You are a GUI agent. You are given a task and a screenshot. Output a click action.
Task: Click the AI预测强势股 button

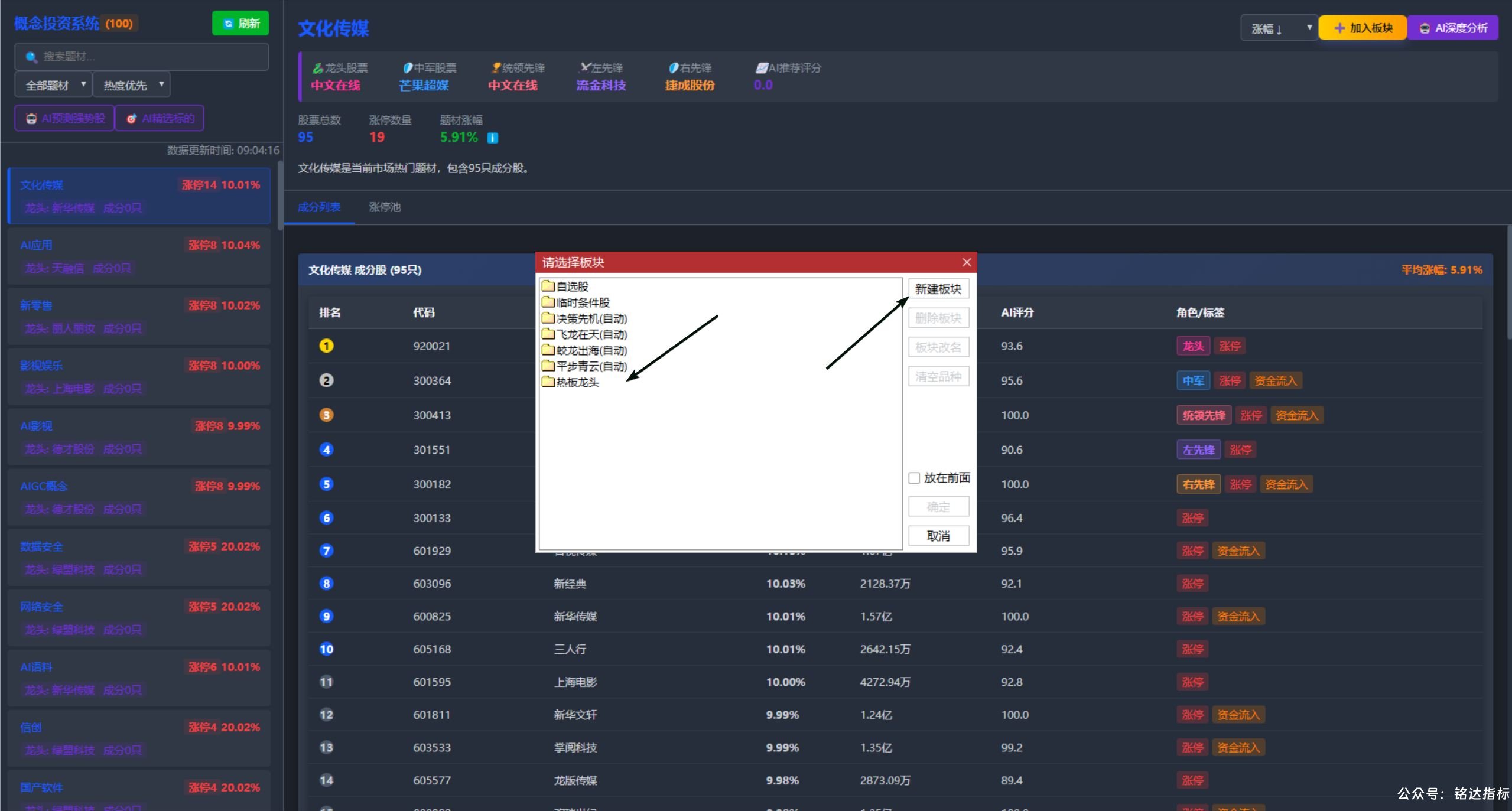click(x=64, y=119)
